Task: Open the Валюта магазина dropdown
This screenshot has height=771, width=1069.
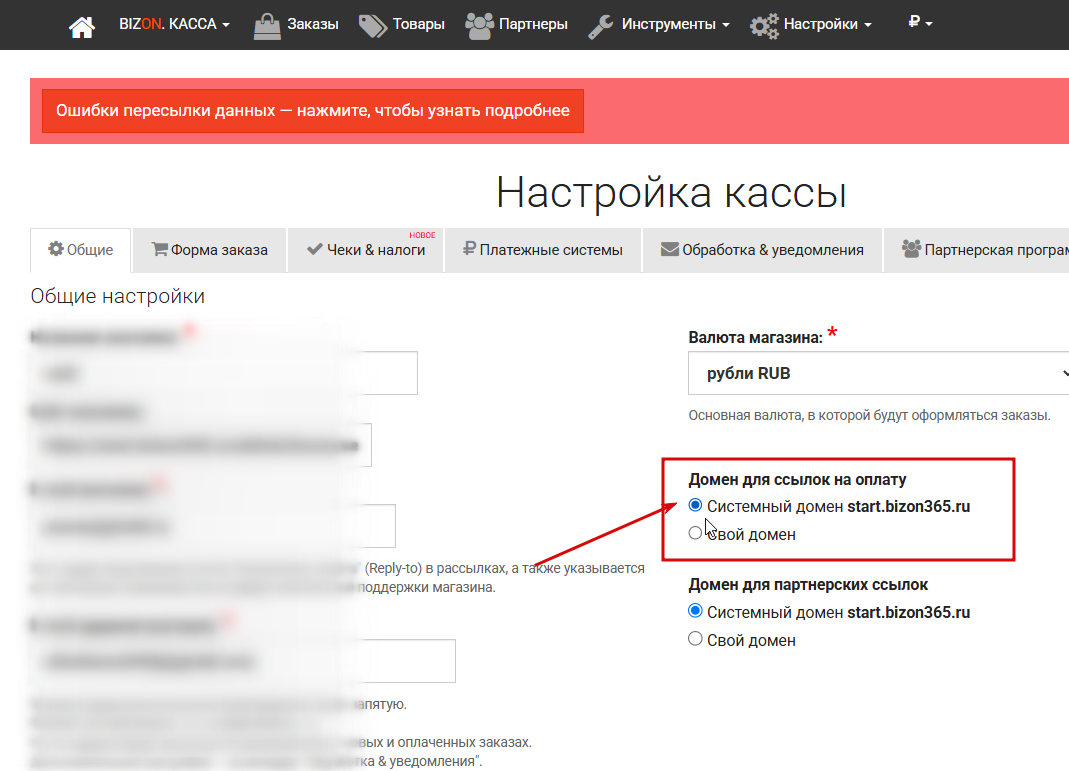Action: coord(878,373)
